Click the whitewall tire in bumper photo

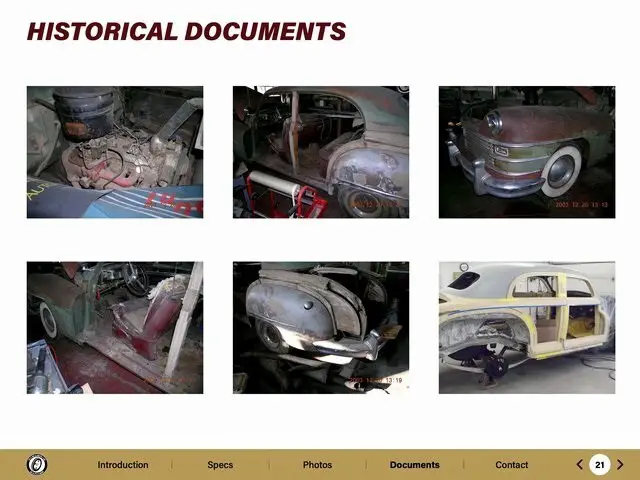563,174
